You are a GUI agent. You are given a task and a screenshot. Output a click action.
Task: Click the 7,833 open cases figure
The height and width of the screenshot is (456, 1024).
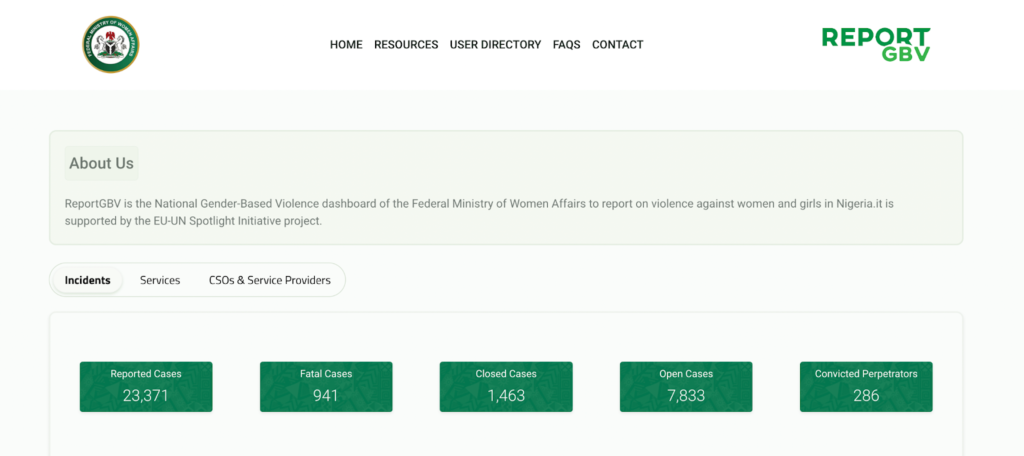pos(686,395)
